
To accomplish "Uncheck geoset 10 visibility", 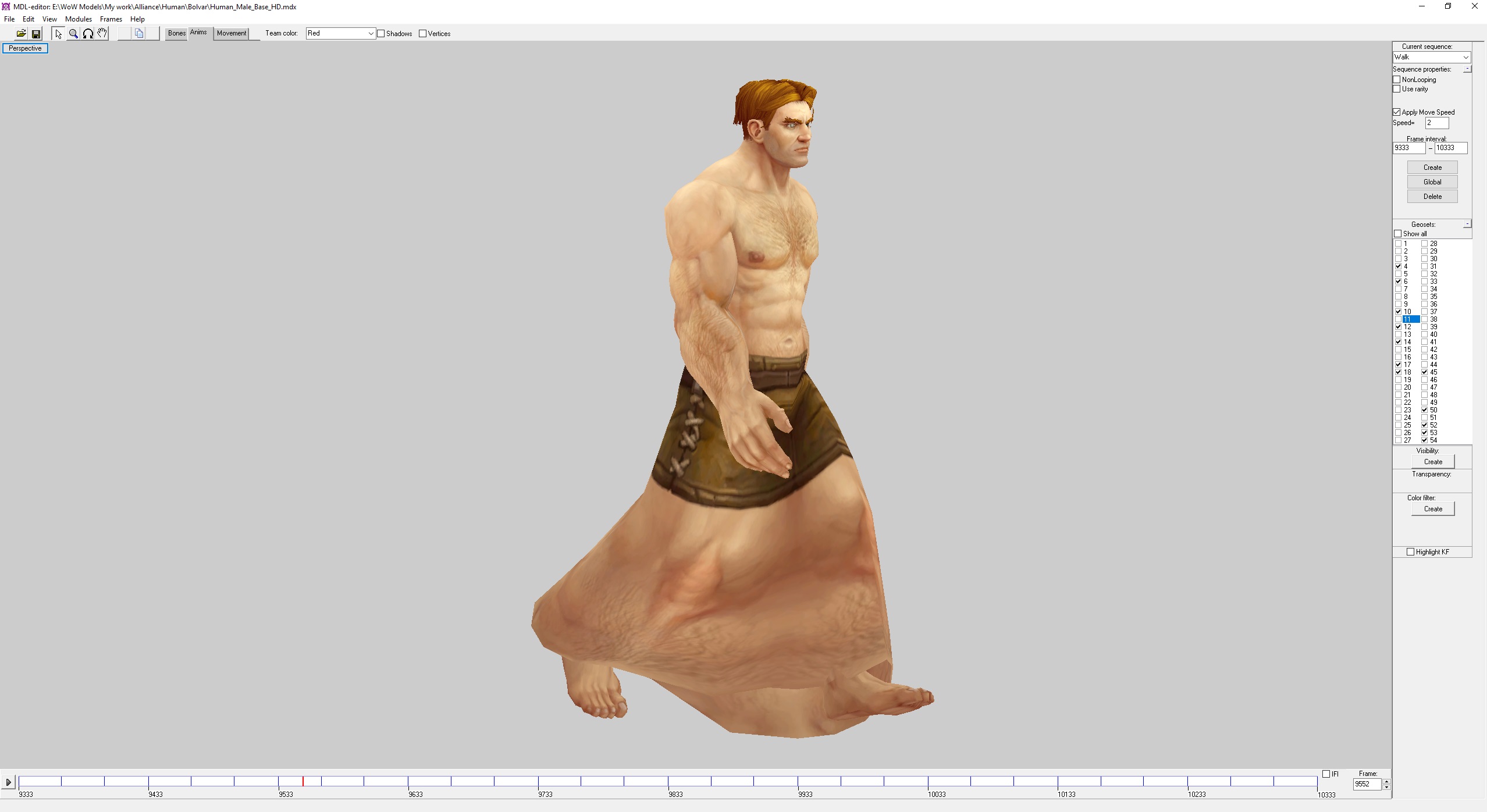I will [1399, 312].
